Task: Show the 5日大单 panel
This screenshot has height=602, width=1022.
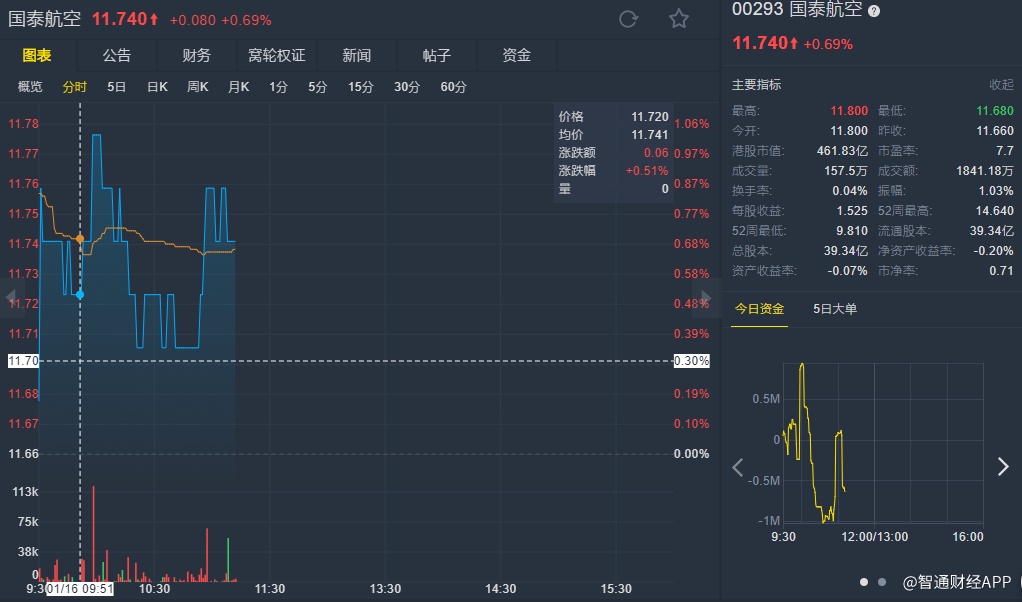Action: pos(835,308)
